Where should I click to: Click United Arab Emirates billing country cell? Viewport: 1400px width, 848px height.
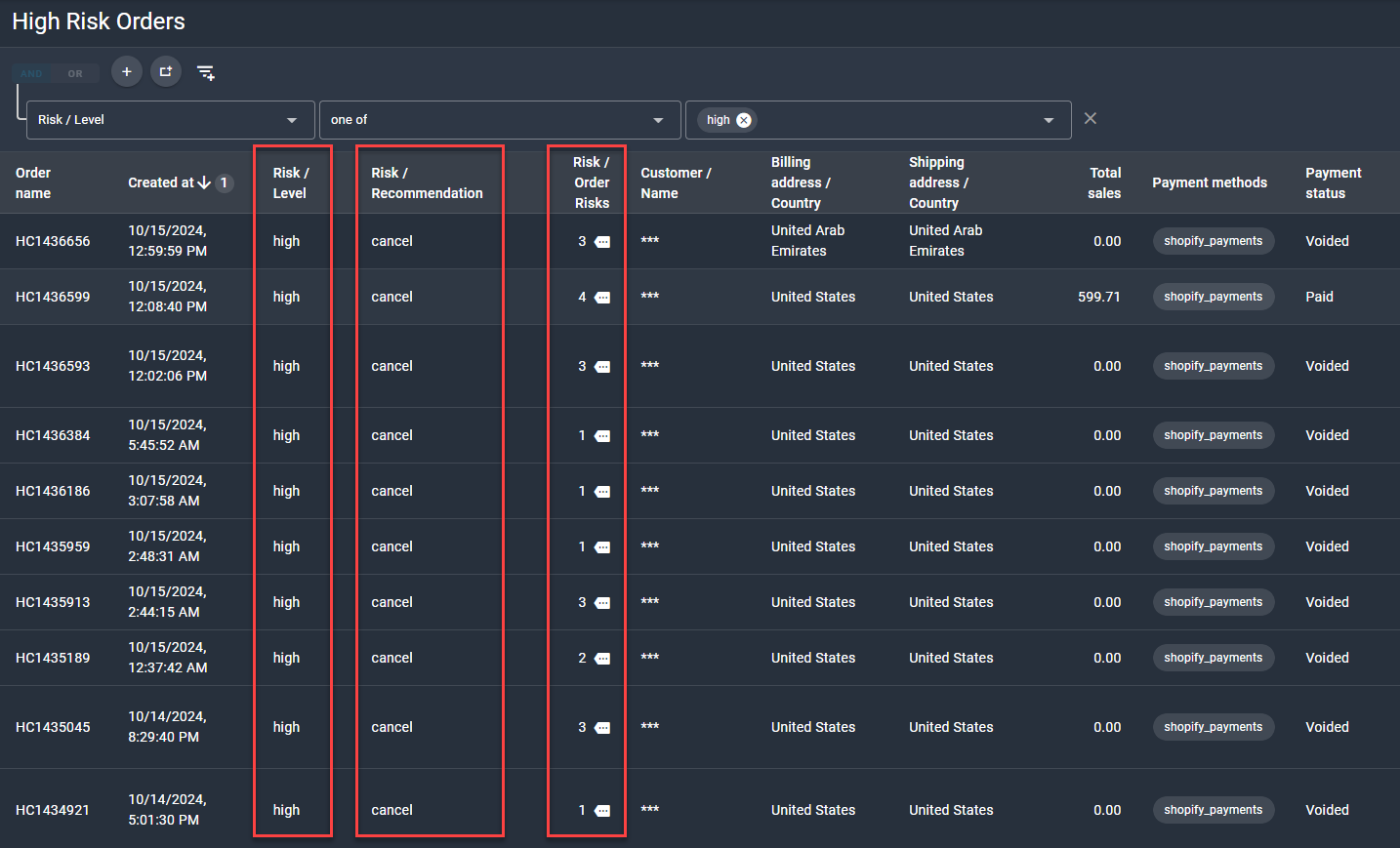point(807,241)
